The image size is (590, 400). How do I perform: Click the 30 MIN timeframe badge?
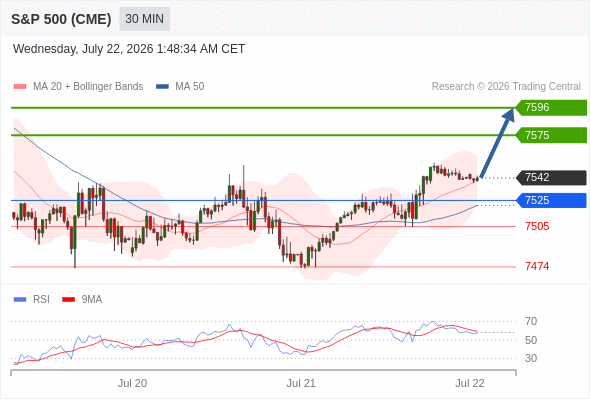(144, 19)
